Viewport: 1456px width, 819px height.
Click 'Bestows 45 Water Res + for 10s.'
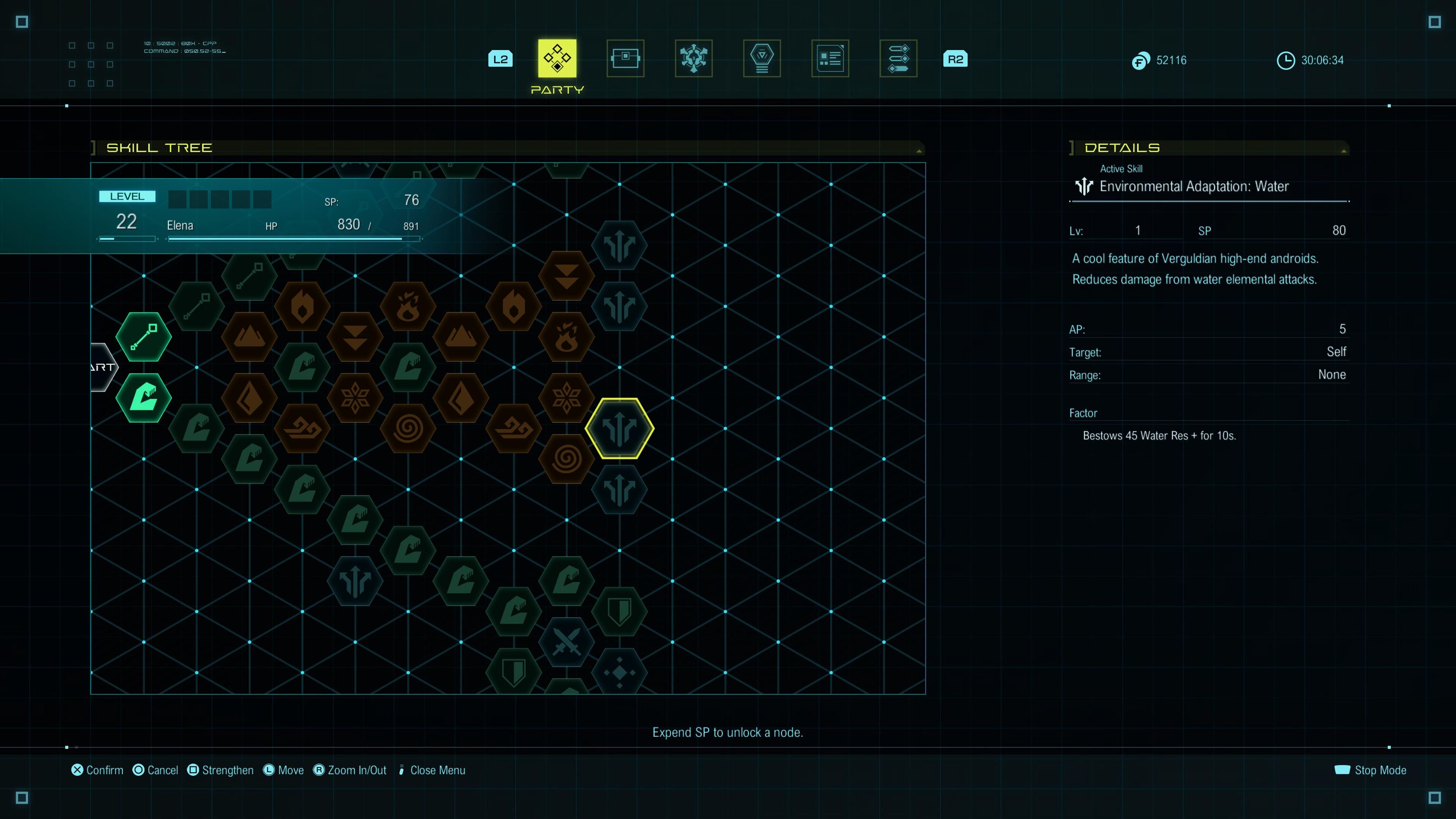[1159, 435]
